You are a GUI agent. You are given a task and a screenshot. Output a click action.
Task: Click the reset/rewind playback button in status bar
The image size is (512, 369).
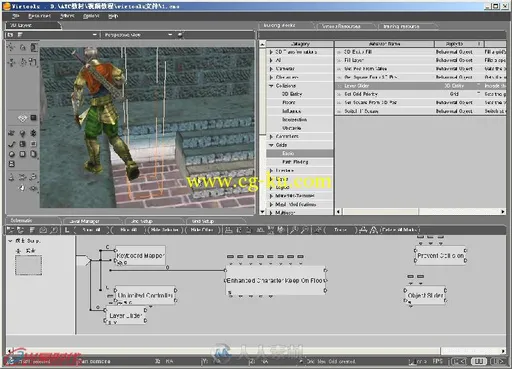459,361
